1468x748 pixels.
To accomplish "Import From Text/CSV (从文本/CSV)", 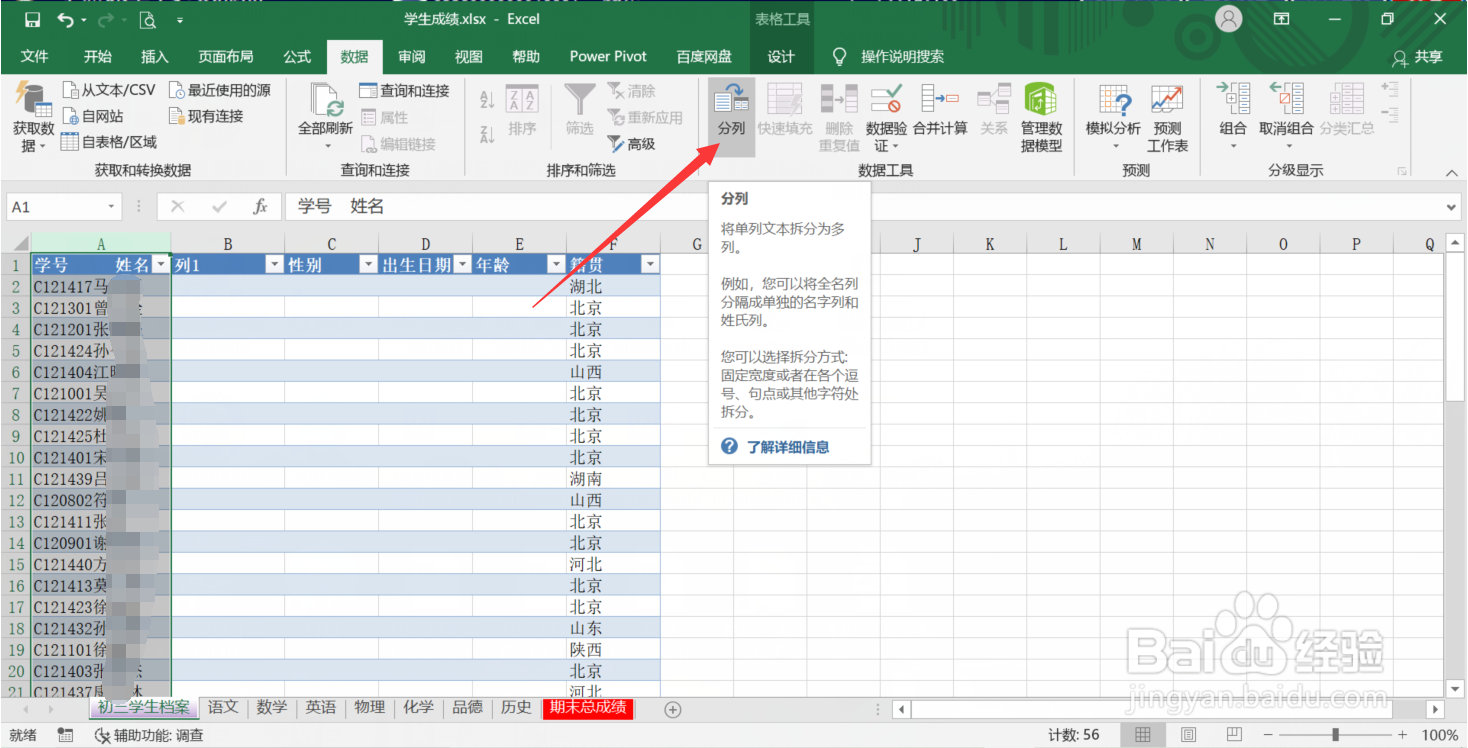I will [x=109, y=90].
